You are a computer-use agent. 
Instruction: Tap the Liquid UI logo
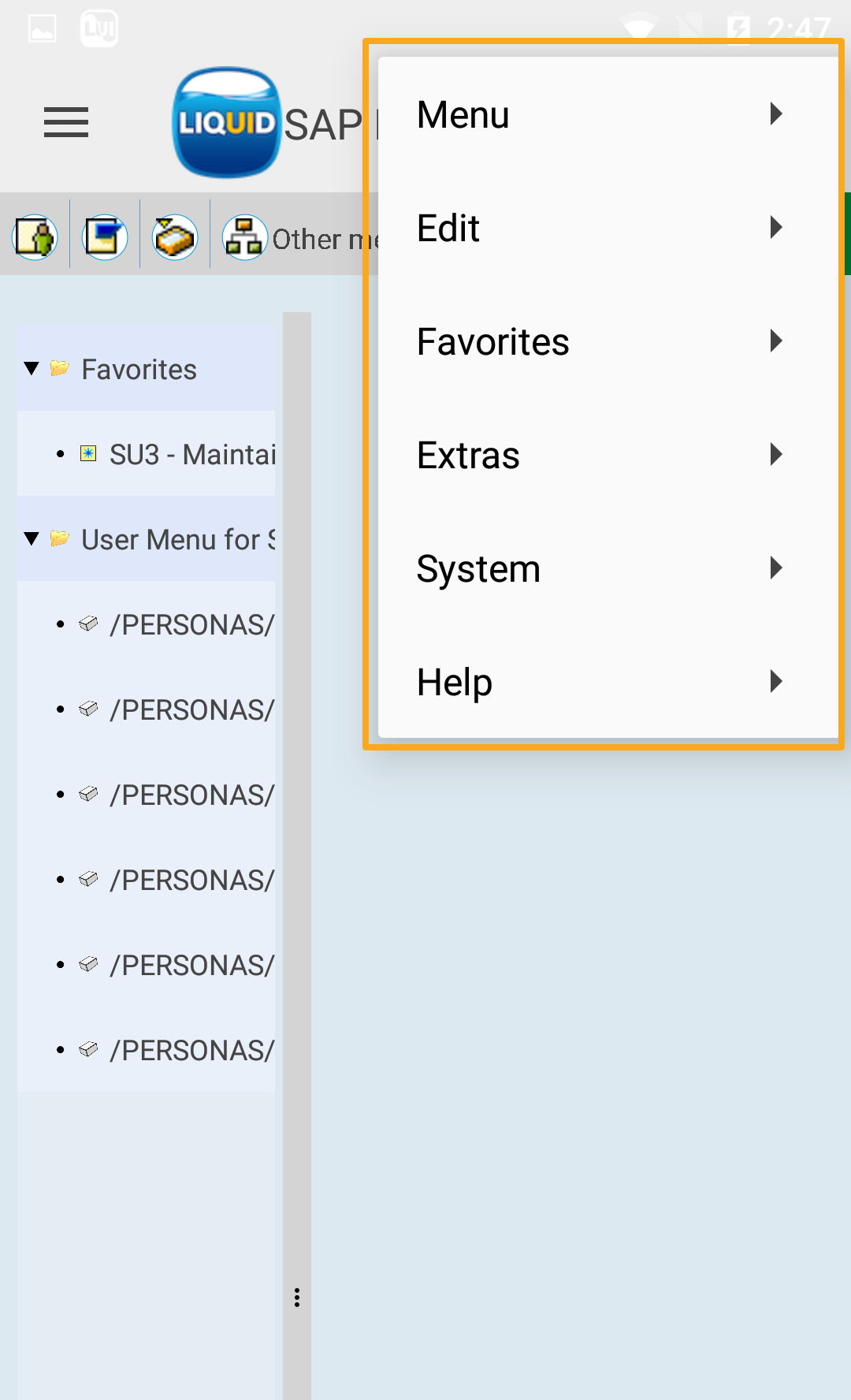226,122
